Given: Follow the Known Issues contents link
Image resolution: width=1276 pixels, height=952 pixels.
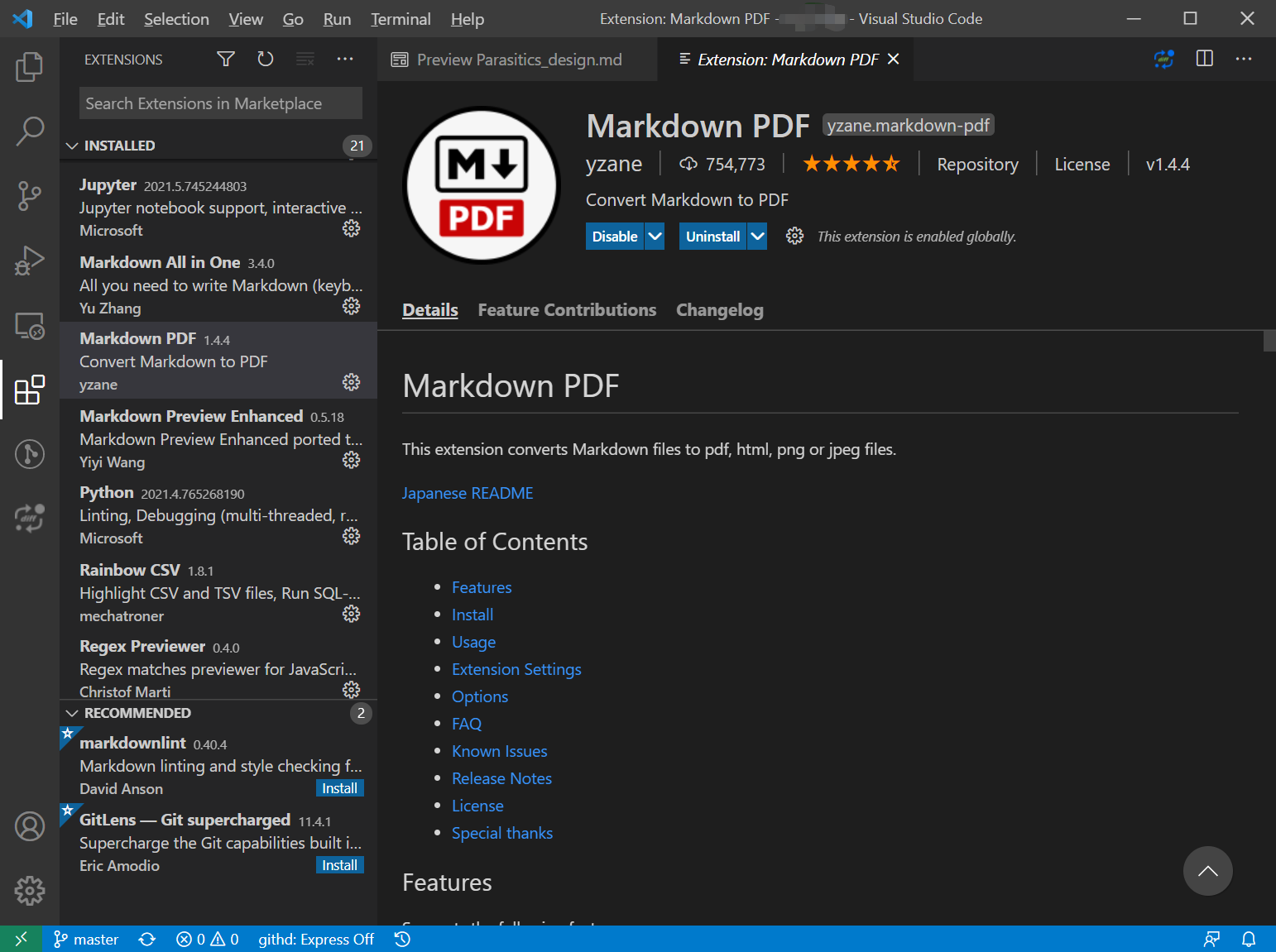Looking at the screenshot, I should click(500, 751).
